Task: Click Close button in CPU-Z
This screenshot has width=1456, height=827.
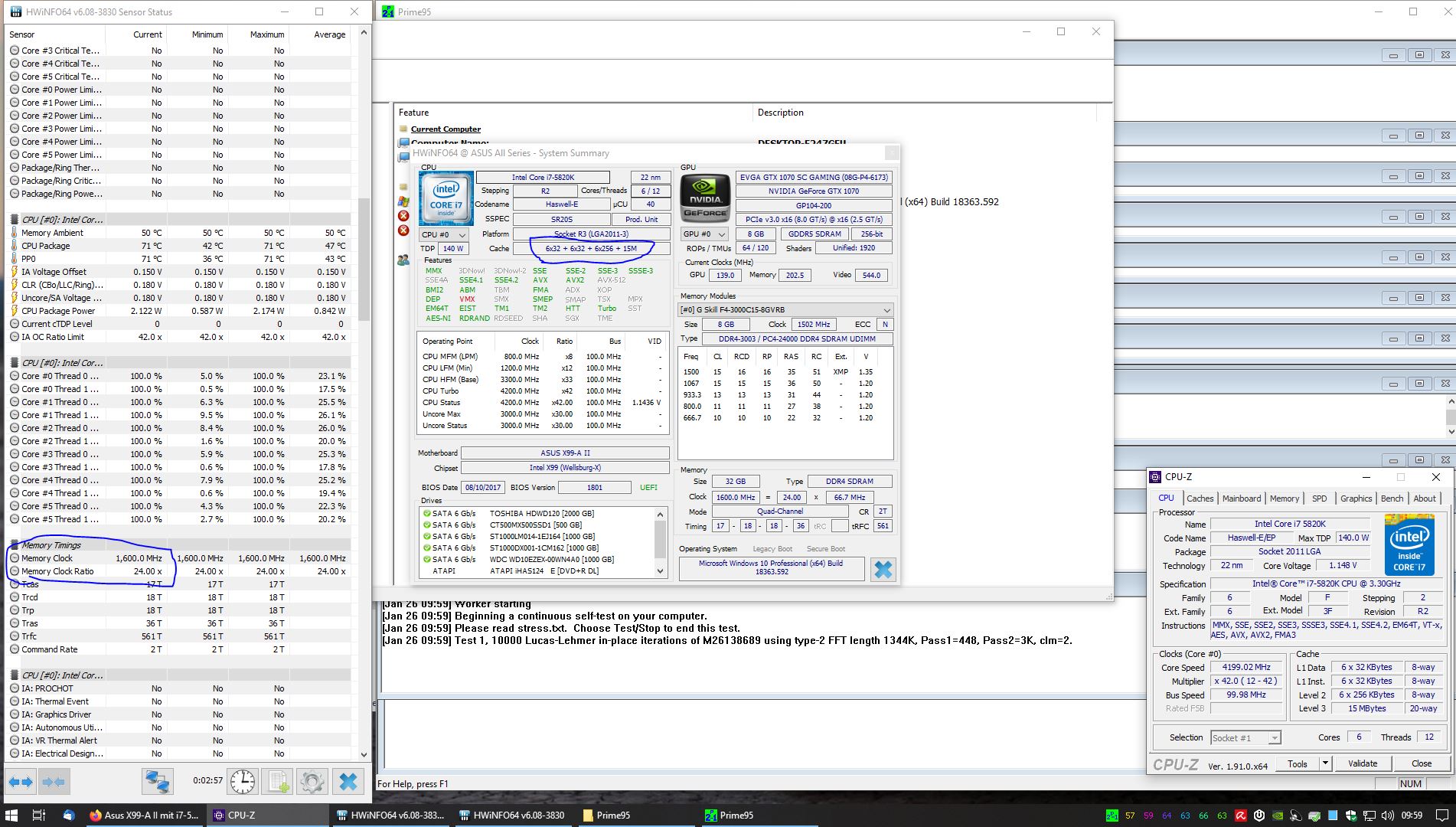Action: (1422, 763)
